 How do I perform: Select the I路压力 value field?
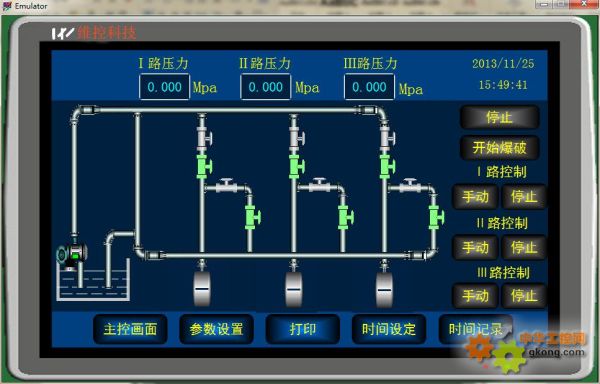[165, 87]
